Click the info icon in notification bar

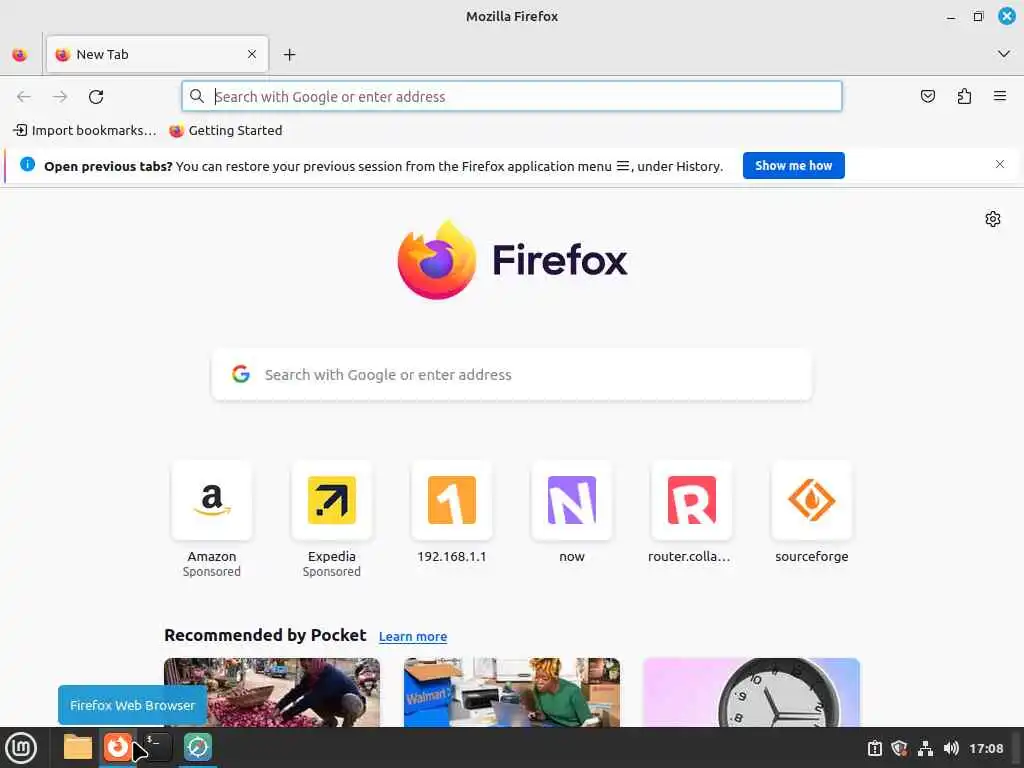pos(27,165)
